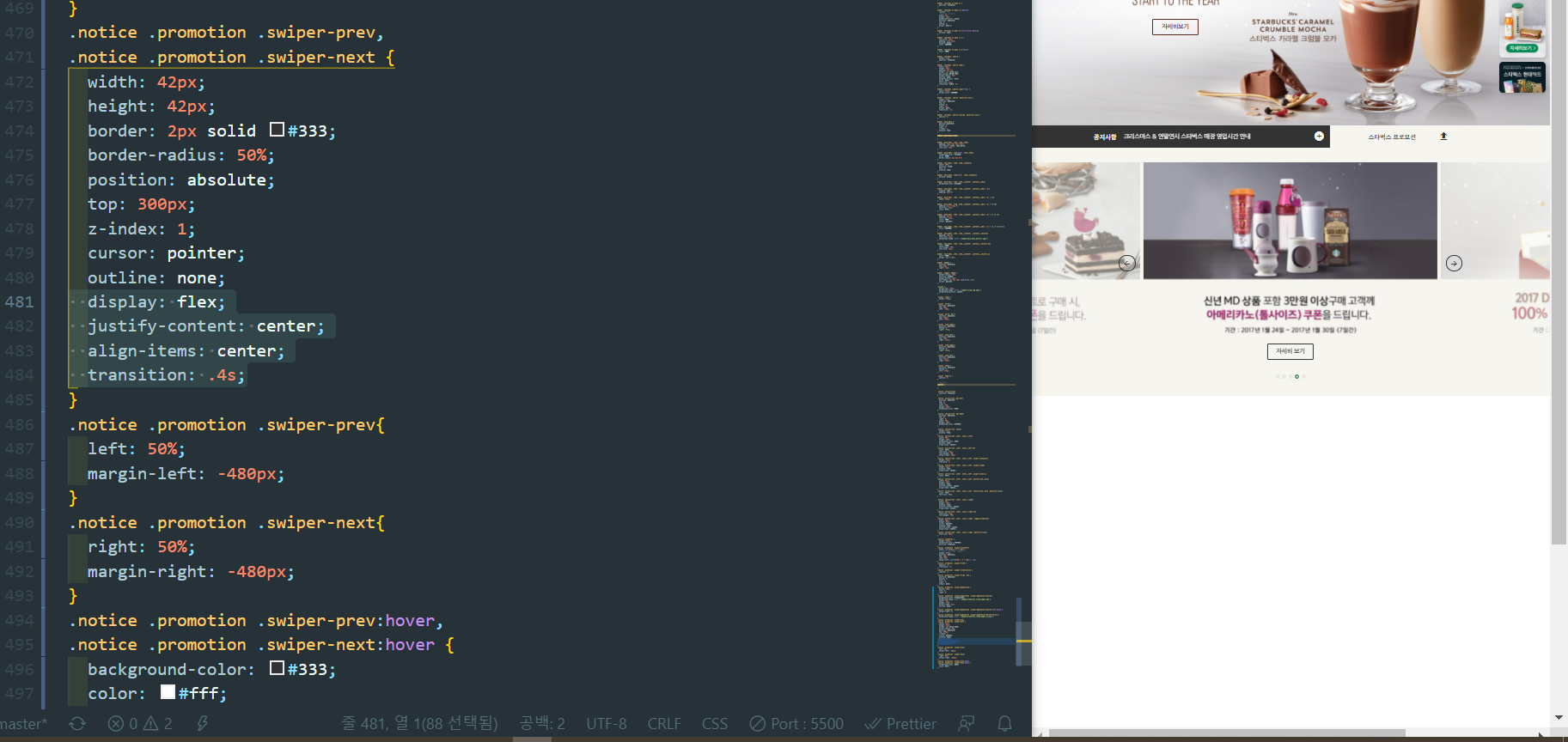1568x742 pixels.
Task: Click the master git branch indicator
Action: tap(23, 724)
